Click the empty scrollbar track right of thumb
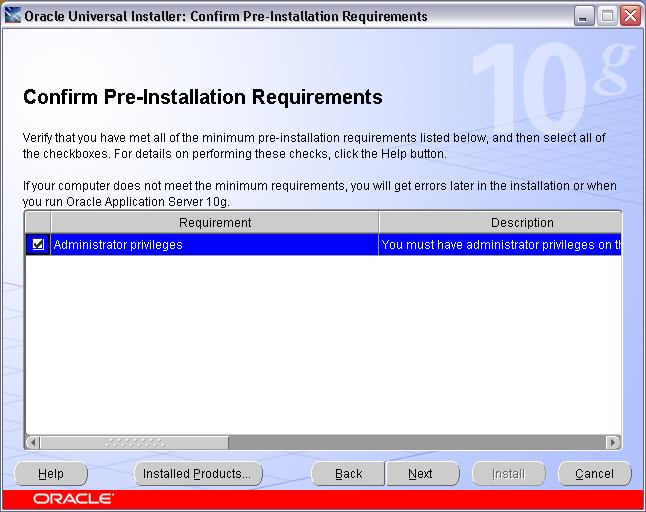This screenshot has width=646, height=512. pos(415,442)
